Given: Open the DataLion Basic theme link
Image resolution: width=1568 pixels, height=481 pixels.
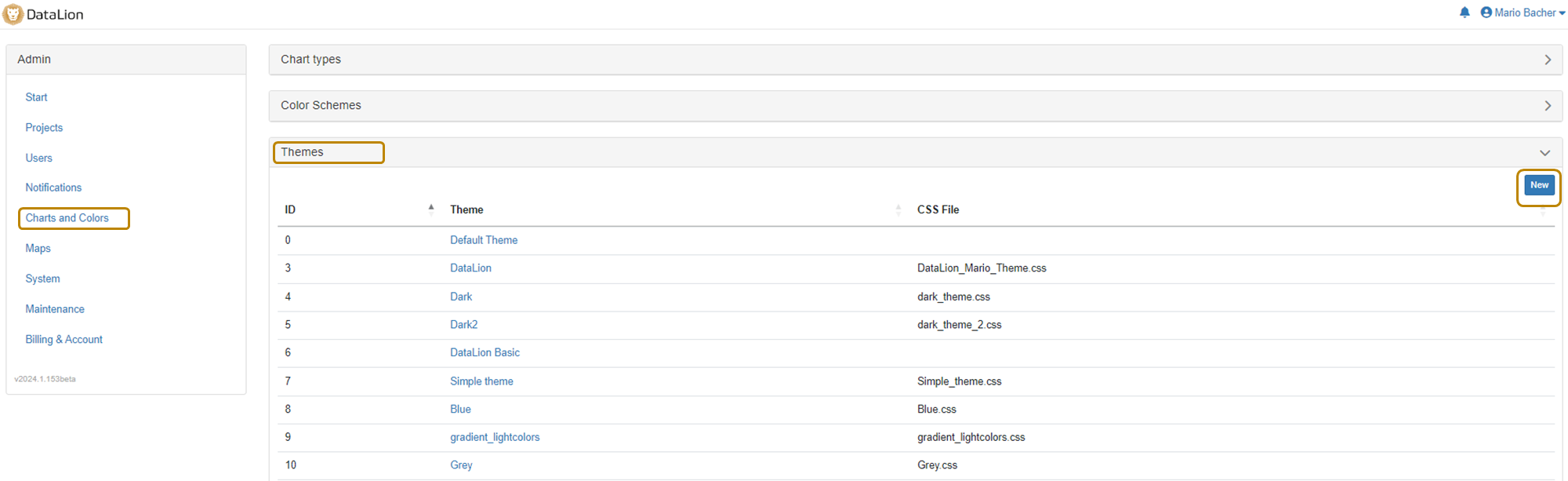Looking at the screenshot, I should coord(485,353).
